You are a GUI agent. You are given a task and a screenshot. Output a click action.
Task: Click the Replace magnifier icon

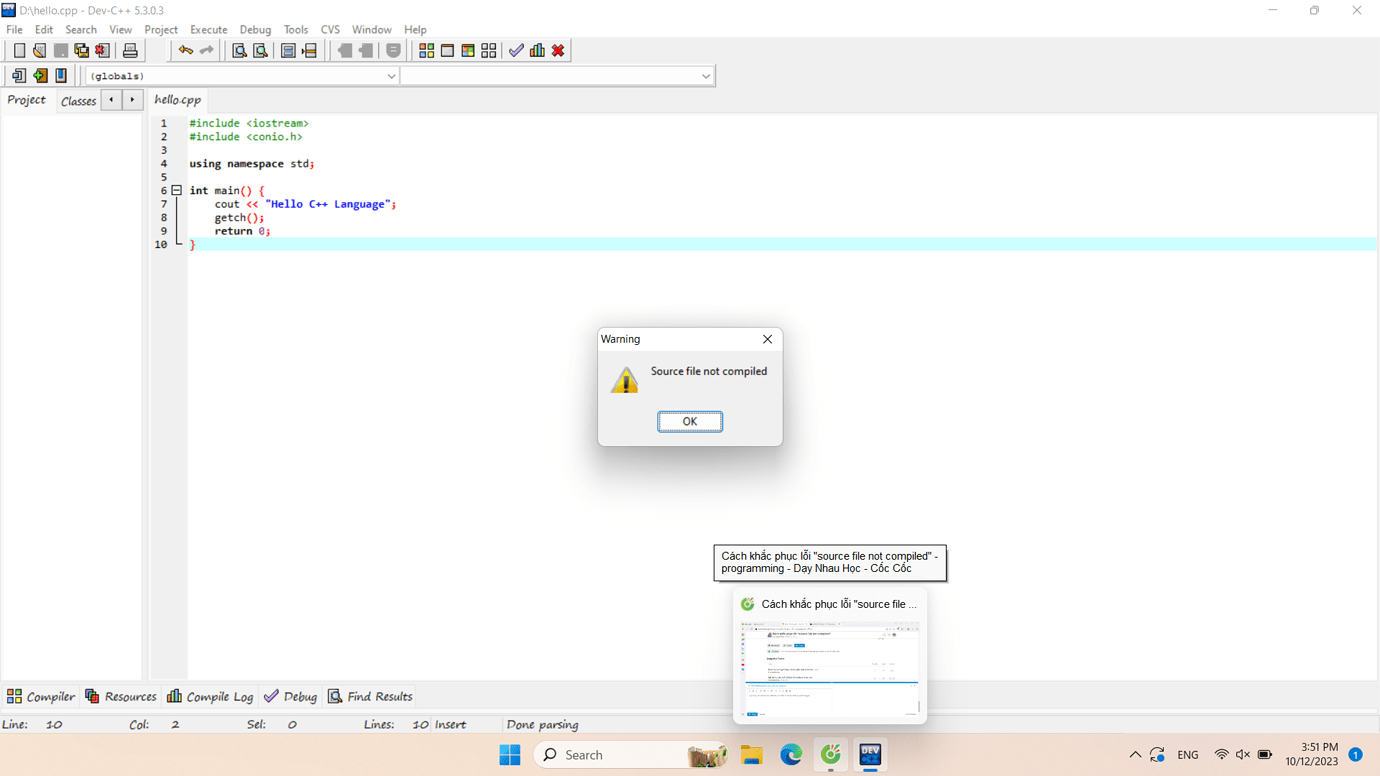point(259,50)
